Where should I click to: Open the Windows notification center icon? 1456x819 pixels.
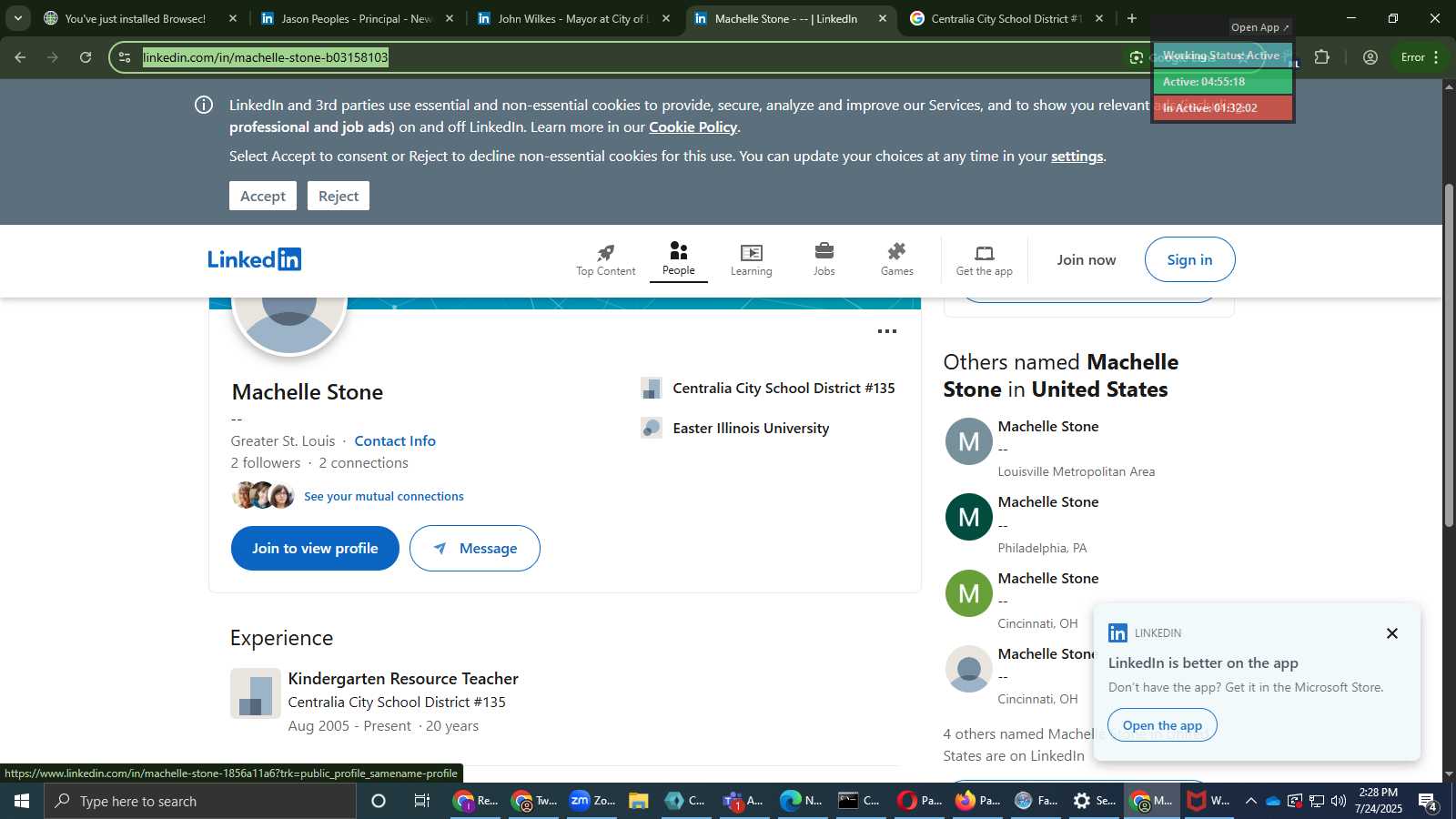1428,801
